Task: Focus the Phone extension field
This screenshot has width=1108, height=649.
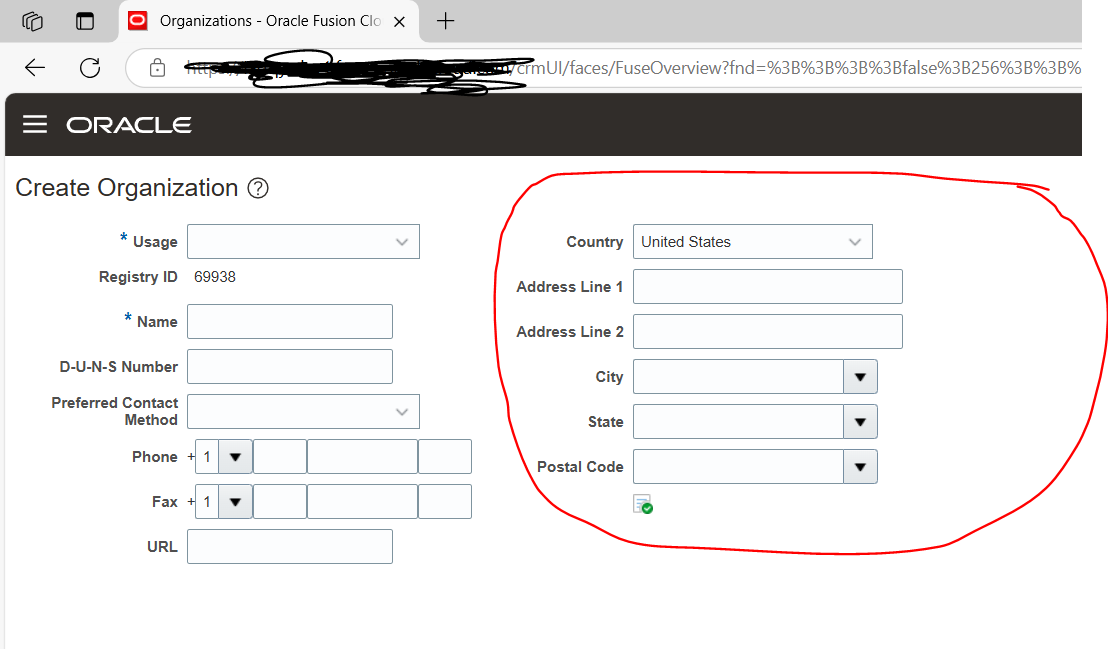Action: point(445,457)
